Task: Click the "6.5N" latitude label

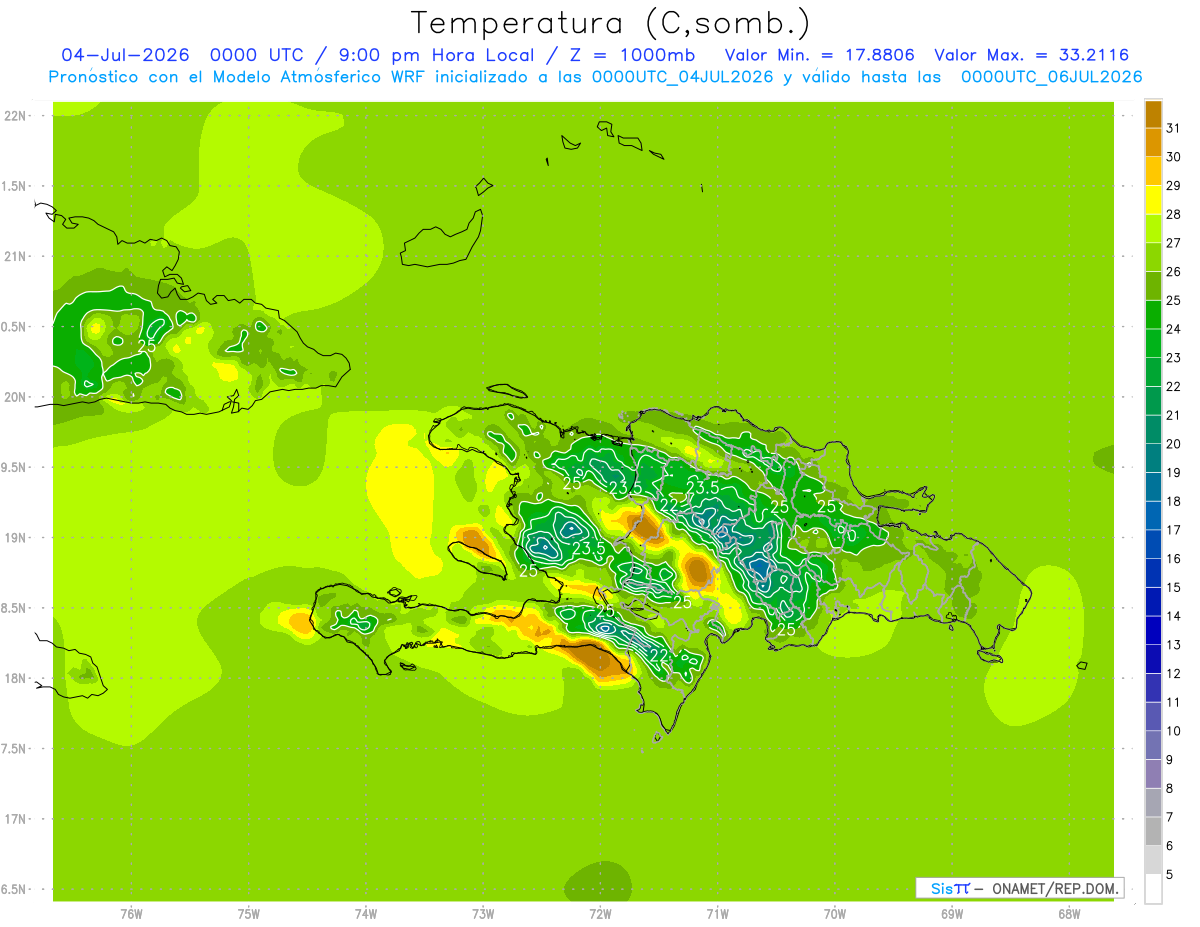Action: pos(14,890)
